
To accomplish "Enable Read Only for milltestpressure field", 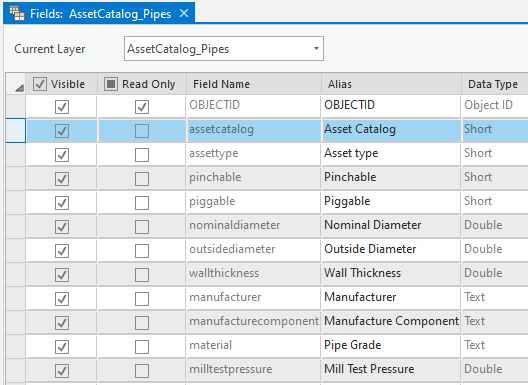I will [x=142, y=371].
